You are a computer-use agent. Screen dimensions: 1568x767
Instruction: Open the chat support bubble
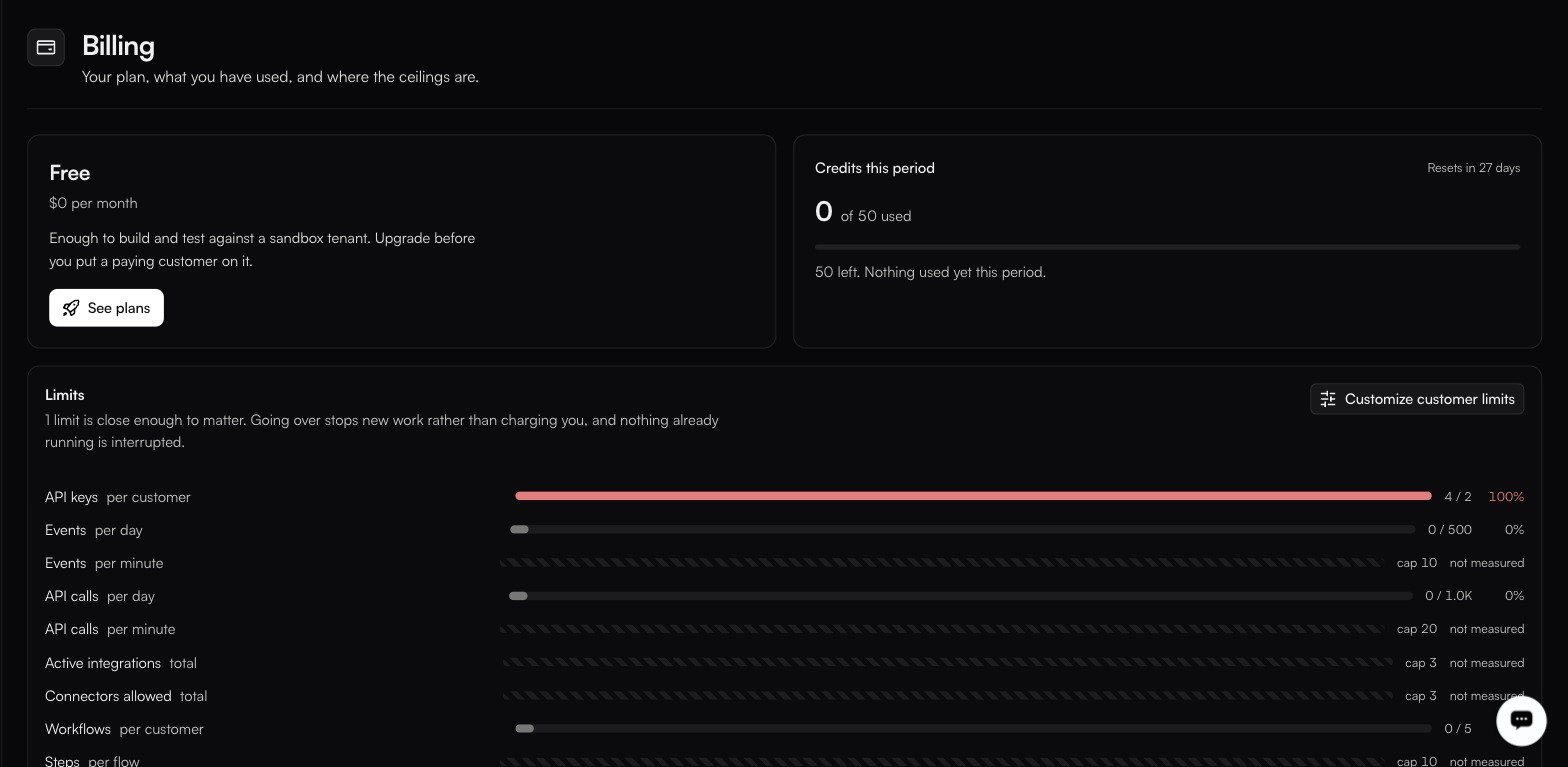pyautogui.click(x=1521, y=720)
